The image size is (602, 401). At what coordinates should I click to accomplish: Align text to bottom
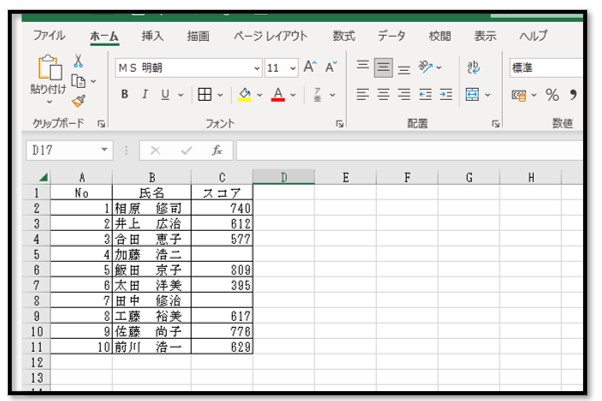point(404,70)
